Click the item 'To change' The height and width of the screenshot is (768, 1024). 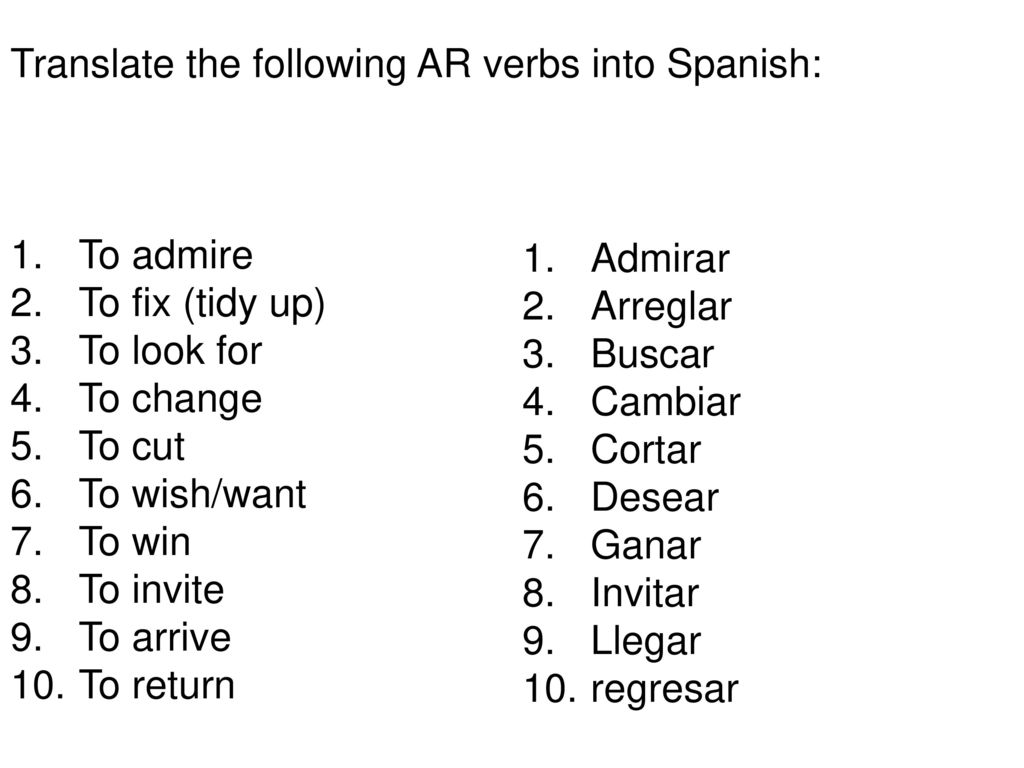(170, 400)
